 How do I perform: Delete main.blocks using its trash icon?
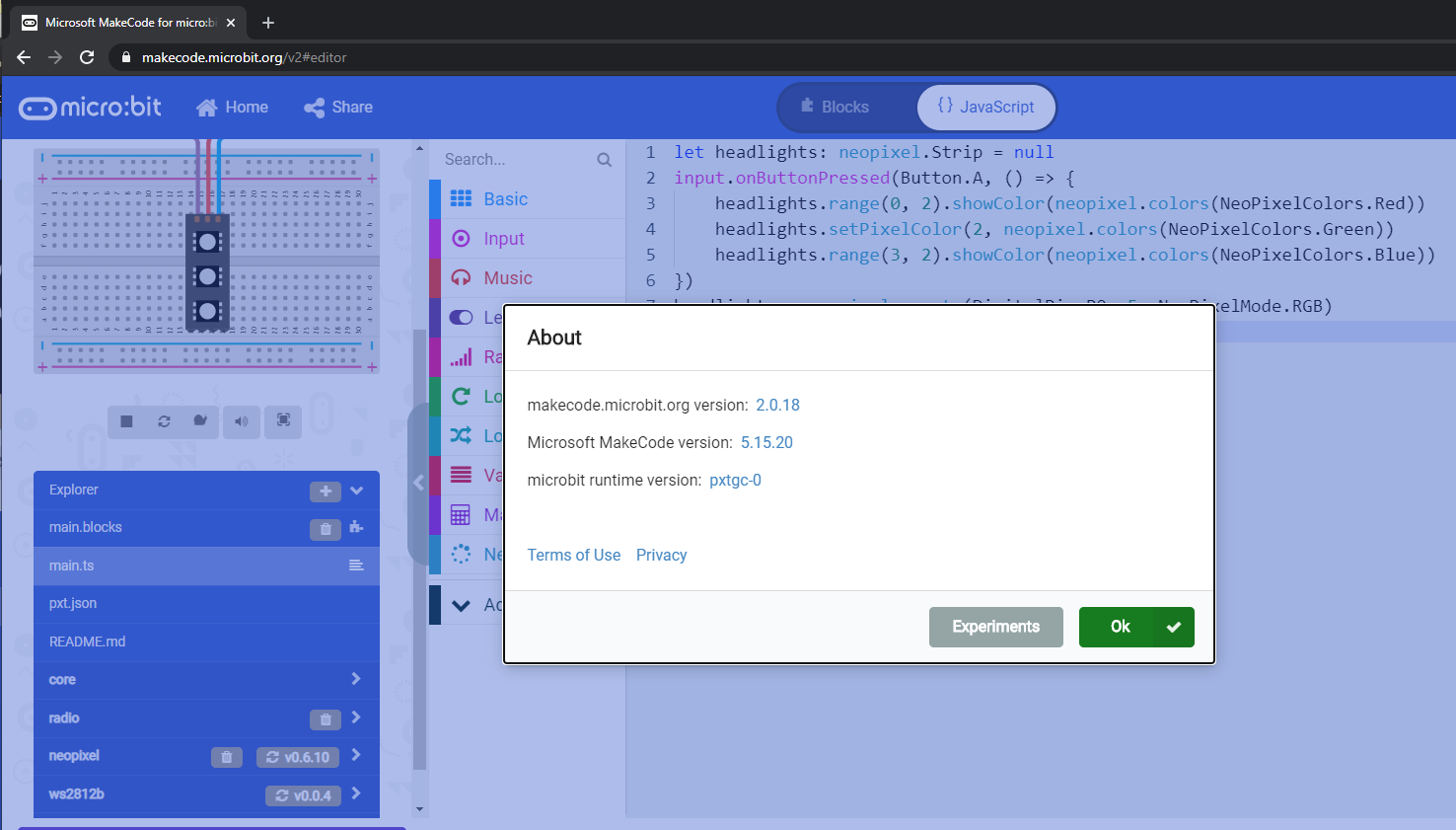coord(325,529)
